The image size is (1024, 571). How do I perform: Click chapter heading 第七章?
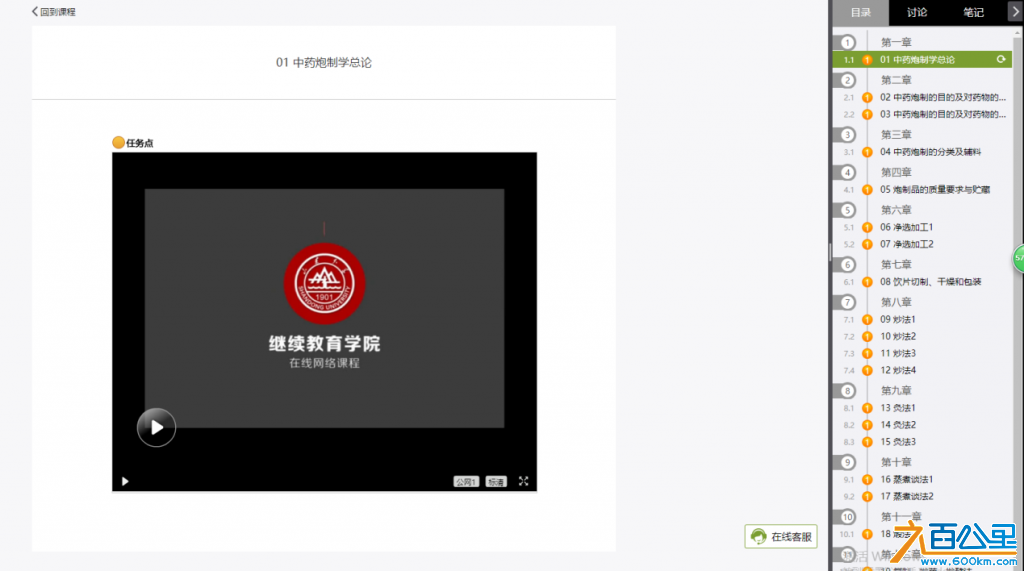896,265
